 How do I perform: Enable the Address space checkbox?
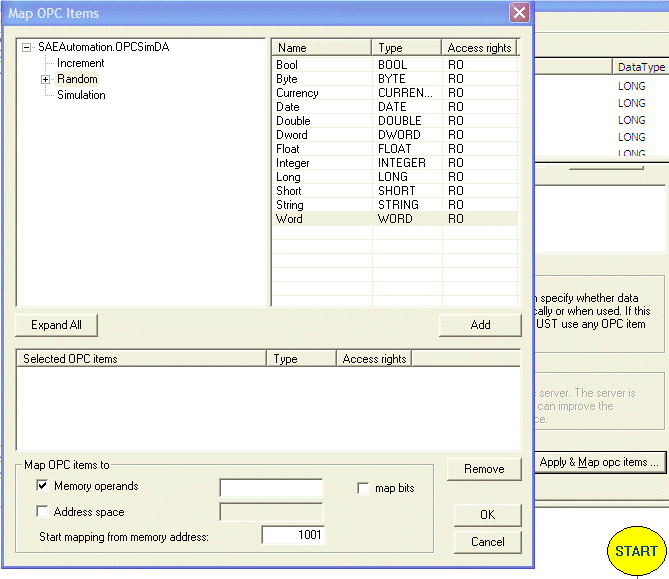pos(42,511)
